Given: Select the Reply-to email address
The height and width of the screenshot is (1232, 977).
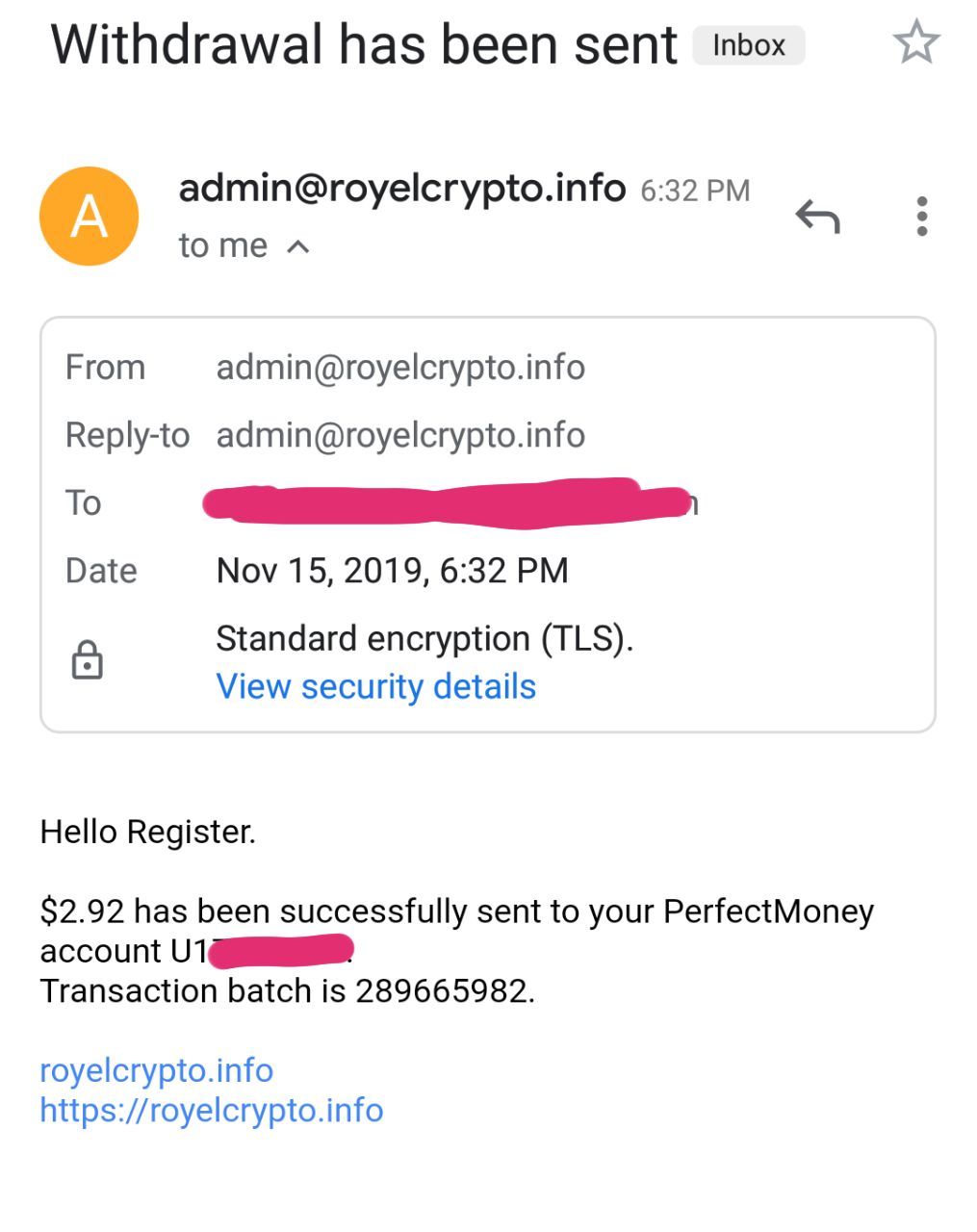Looking at the screenshot, I should coord(400,435).
